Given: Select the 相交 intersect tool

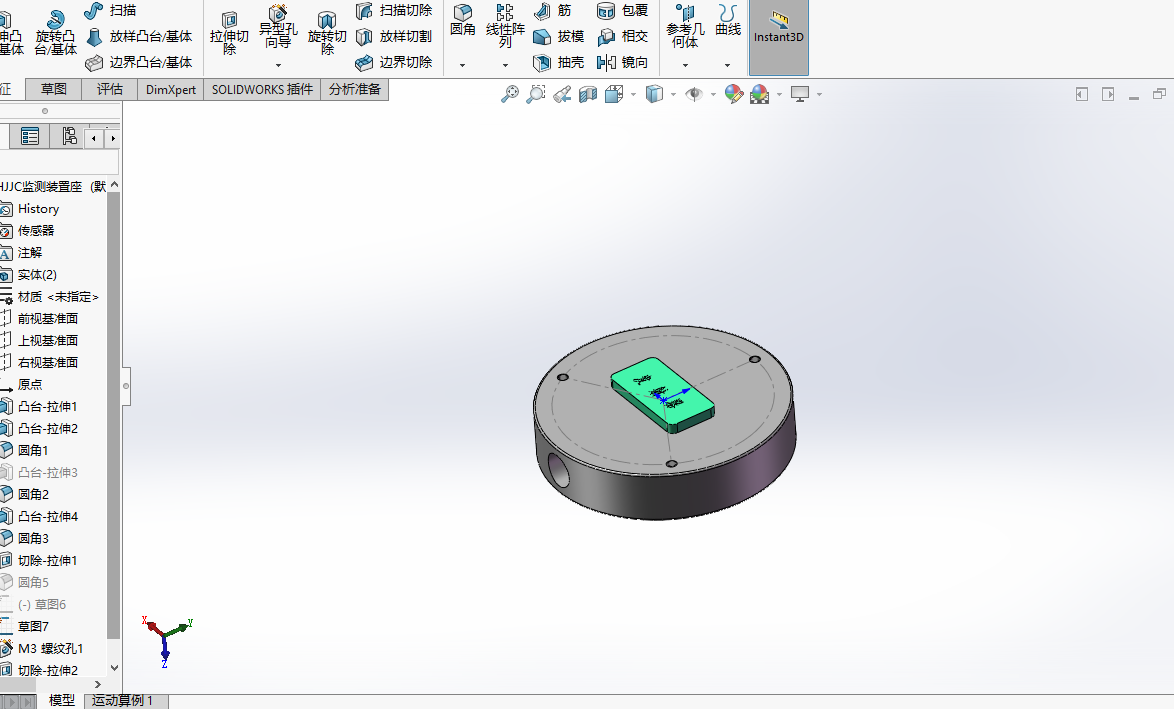Looking at the screenshot, I should (622, 37).
